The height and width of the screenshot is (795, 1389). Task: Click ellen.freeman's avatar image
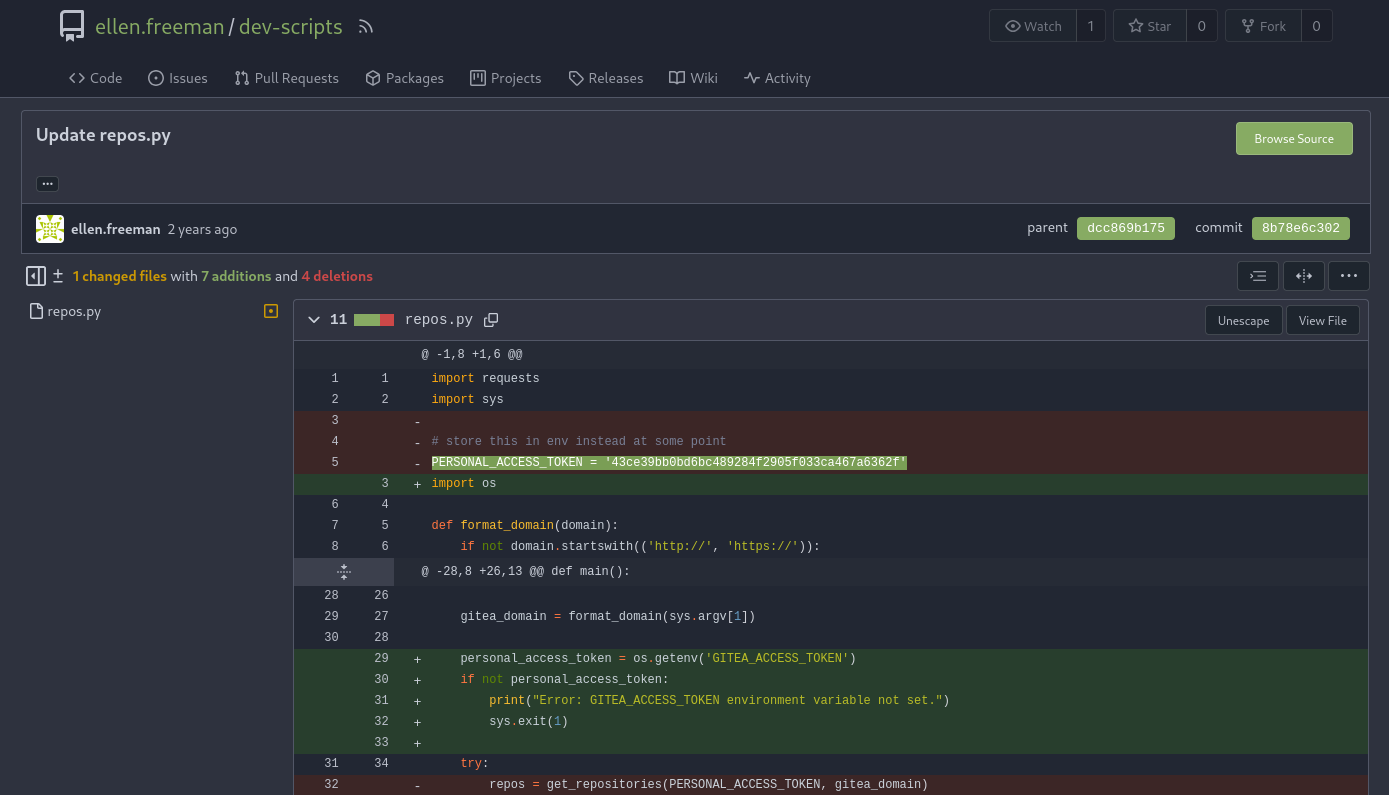[50, 229]
